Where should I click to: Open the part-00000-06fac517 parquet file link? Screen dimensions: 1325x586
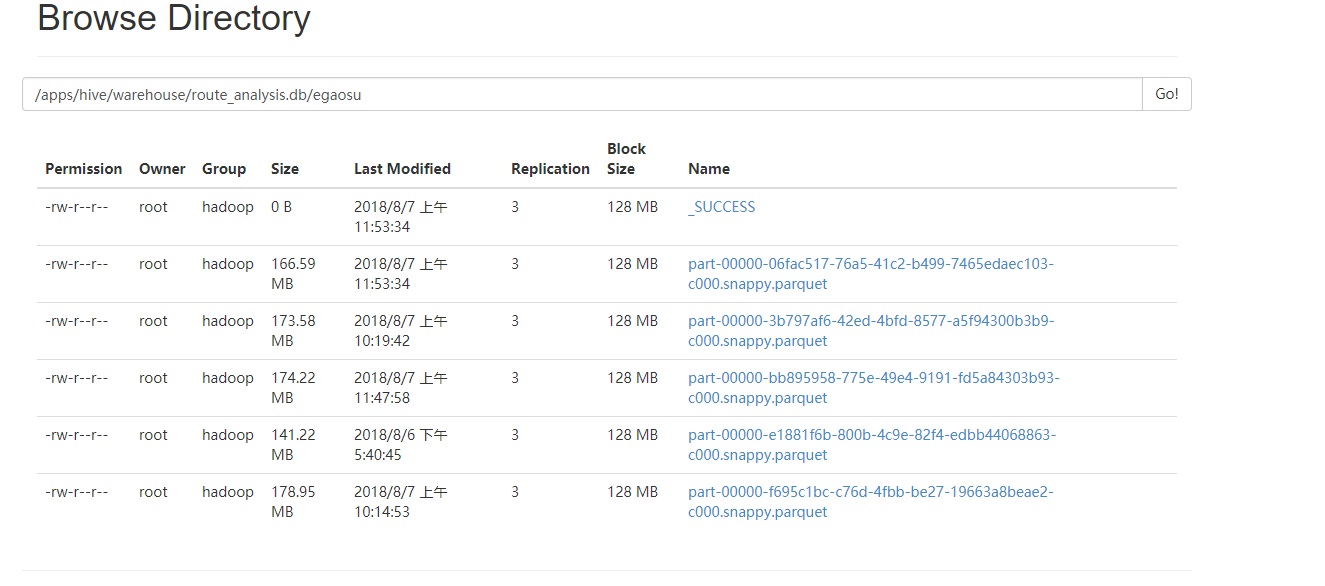click(869, 264)
